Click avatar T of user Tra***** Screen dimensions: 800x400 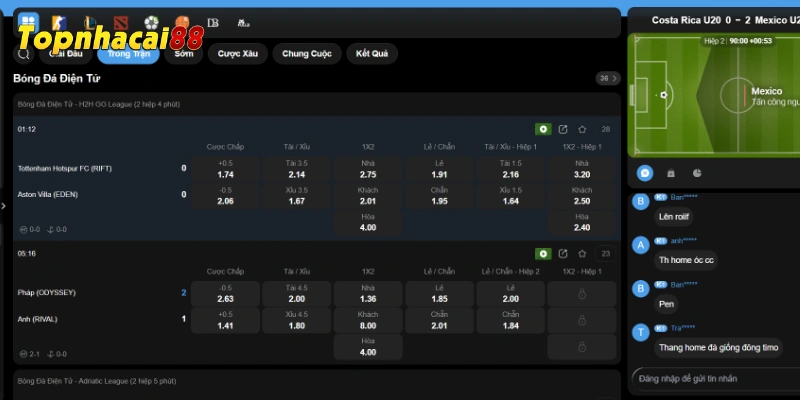[x=641, y=333]
